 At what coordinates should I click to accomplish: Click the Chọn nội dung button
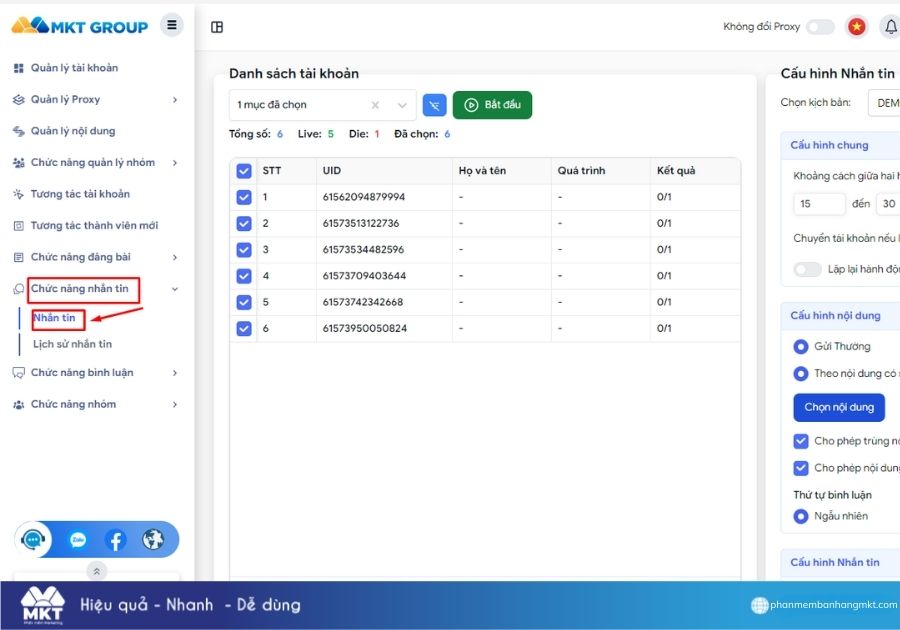(839, 407)
